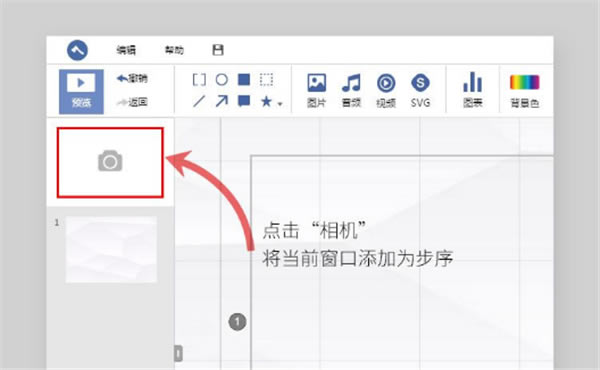
Task: Open the 编辑 menu
Action: [126, 50]
